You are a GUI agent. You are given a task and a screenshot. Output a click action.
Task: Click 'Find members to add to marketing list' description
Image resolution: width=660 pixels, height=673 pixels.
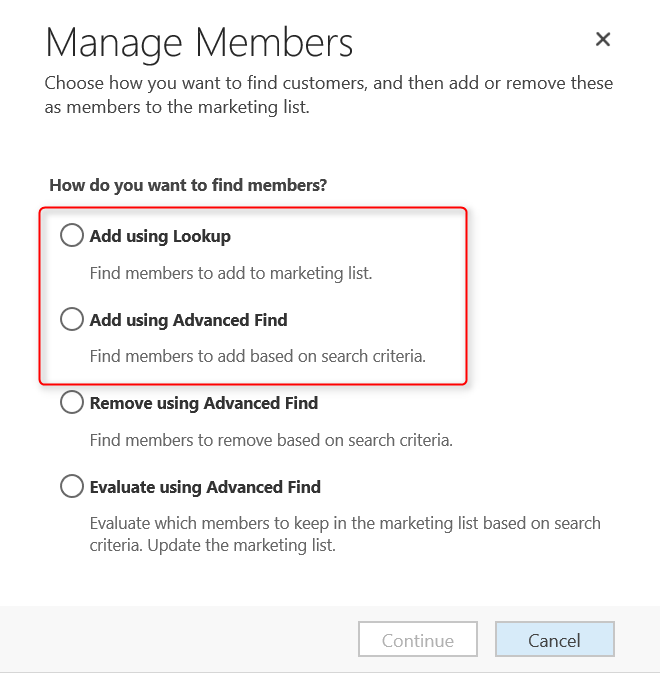coord(230,272)
